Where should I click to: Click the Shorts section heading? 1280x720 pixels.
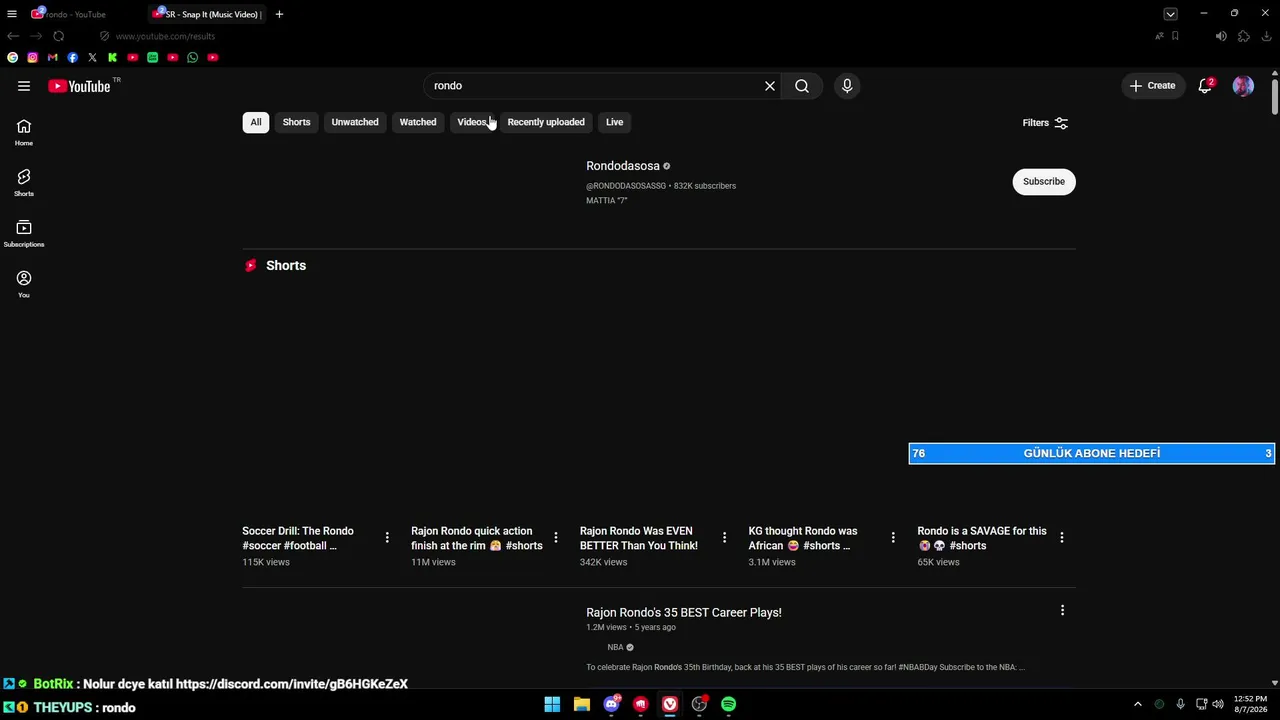(286, 265)
